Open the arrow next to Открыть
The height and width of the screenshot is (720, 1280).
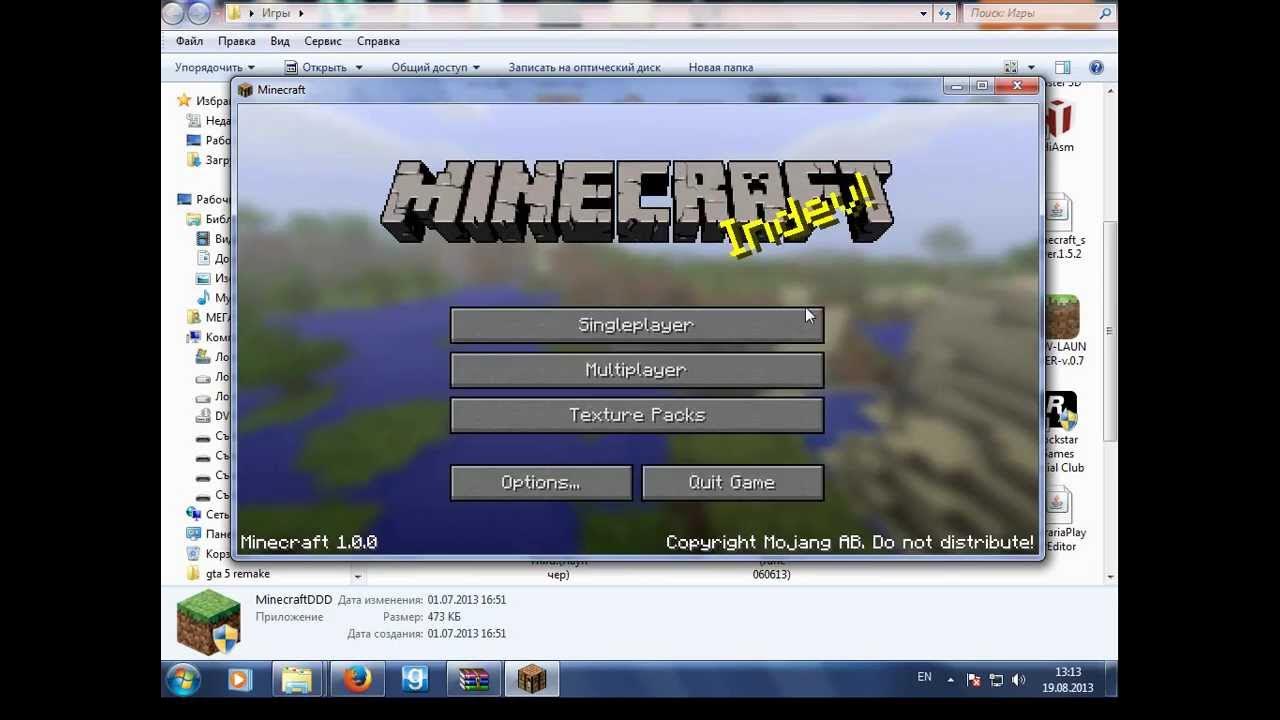(x=359, y=68)
